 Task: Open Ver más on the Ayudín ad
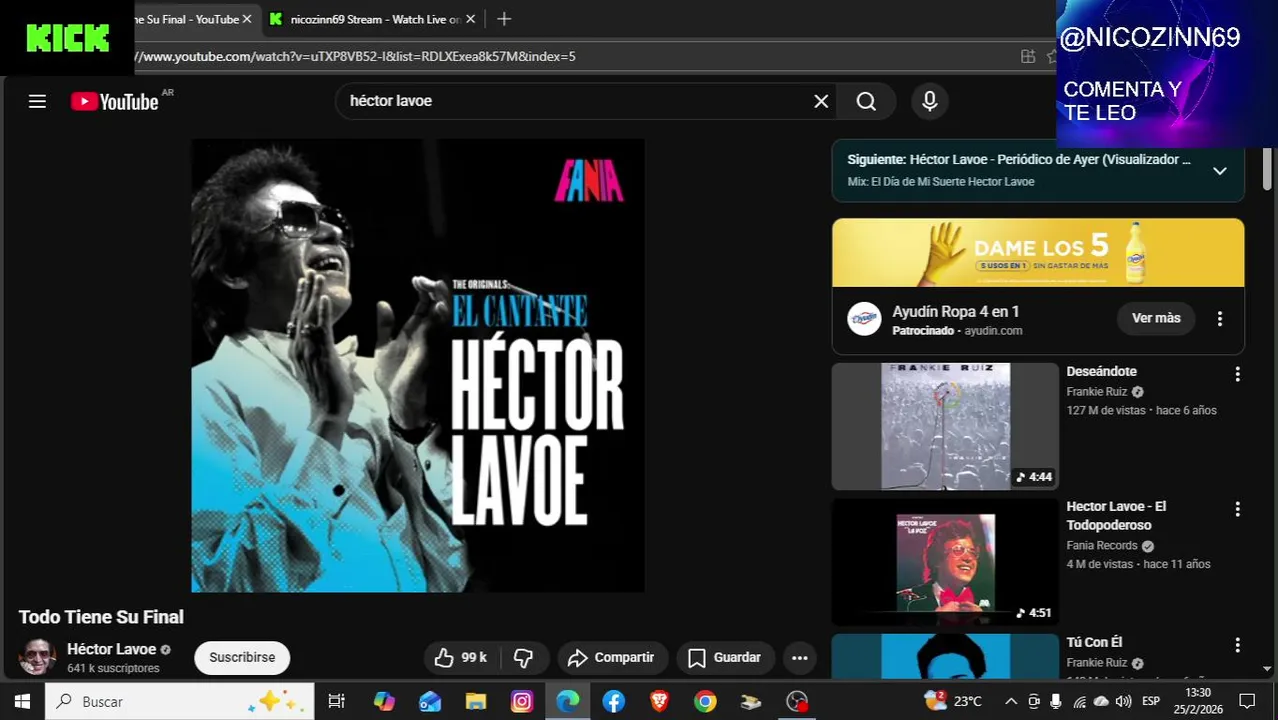click(x=1156, y=318)
